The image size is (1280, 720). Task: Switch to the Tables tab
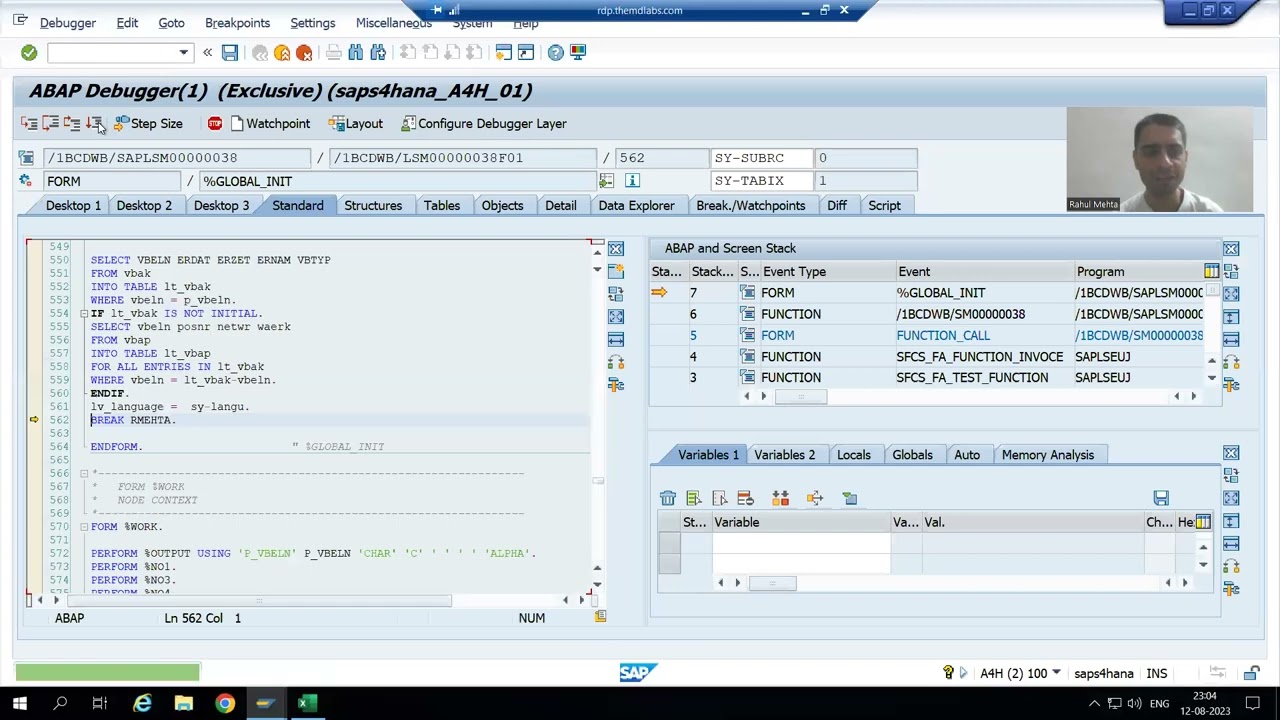pyautogui.click(x=442, y=205)
